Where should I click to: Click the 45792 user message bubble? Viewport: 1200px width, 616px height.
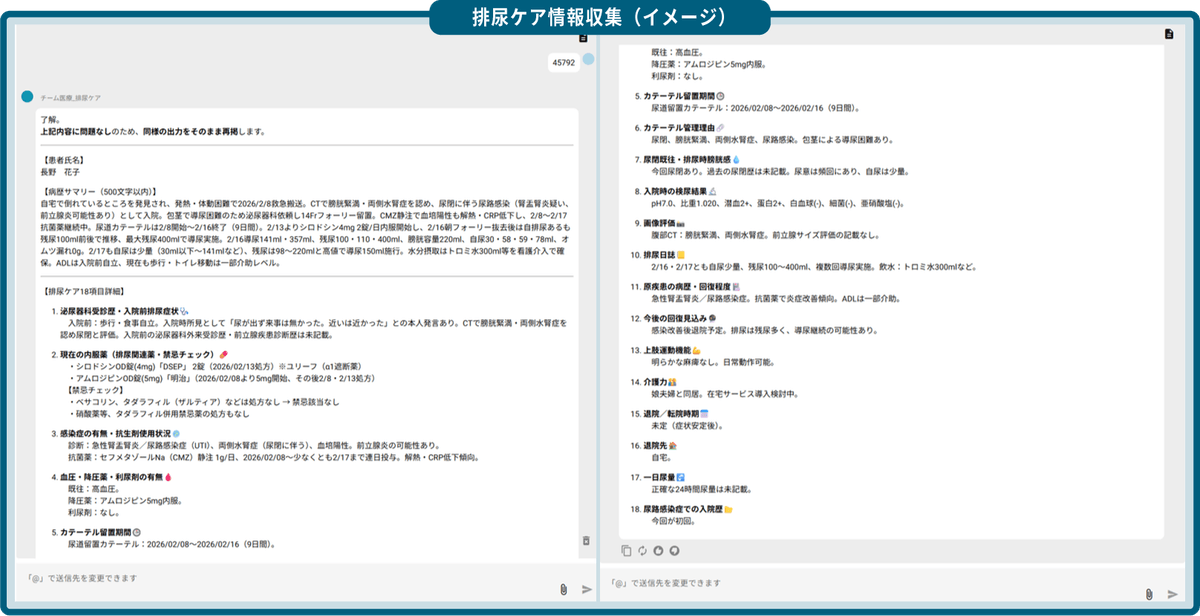coord(564,63)
